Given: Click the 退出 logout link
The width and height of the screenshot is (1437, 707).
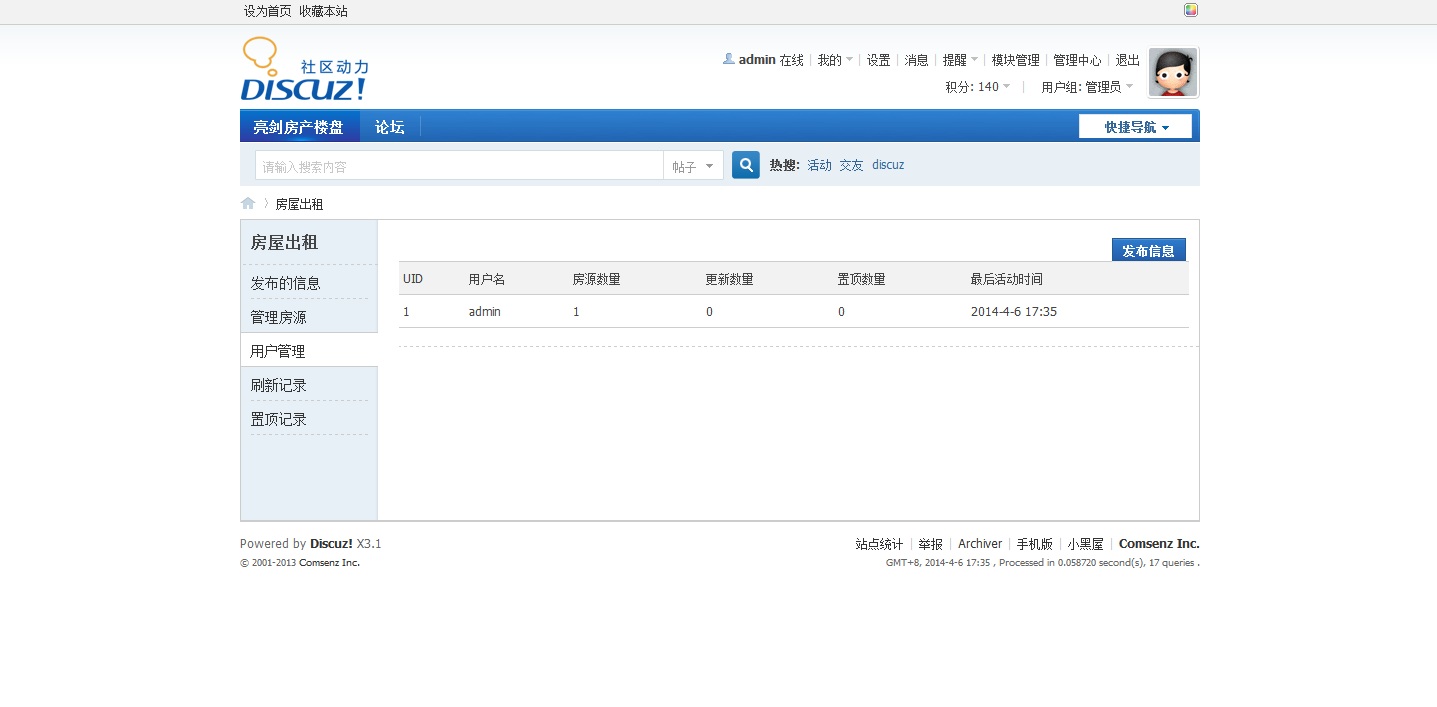Looking at the screenshot, I should (x=1127, y=60).
